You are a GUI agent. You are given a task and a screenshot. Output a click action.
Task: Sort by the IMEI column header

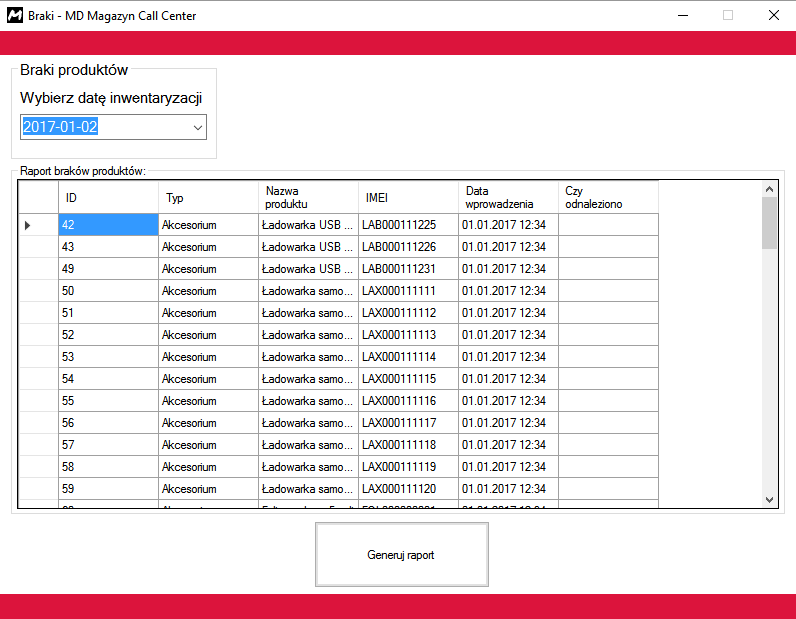[409, 198]
